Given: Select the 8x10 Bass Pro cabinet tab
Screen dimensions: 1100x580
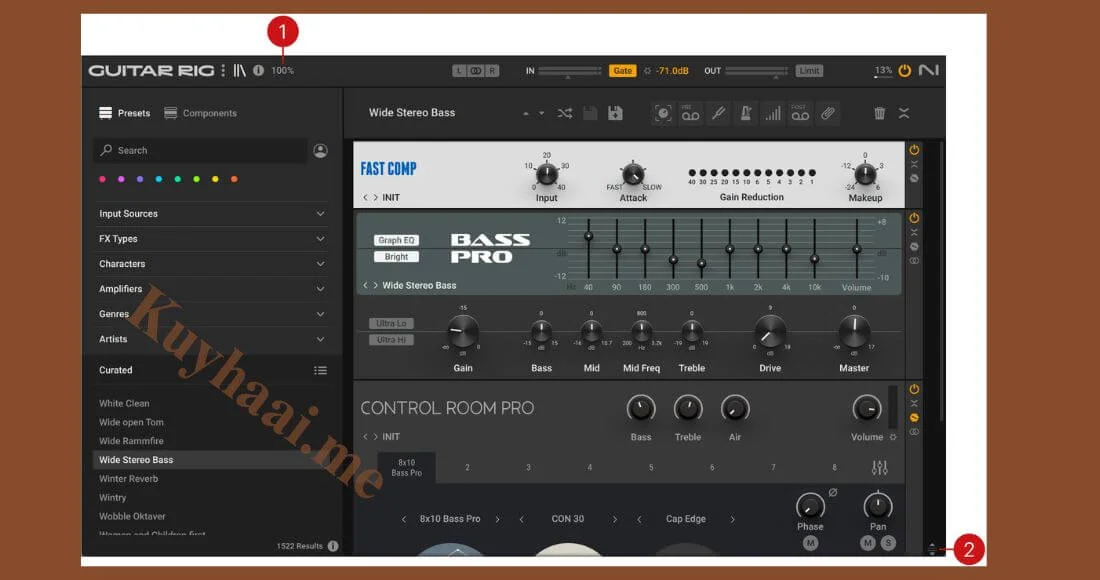Looking at the screenshot, I should coord(406,468).
